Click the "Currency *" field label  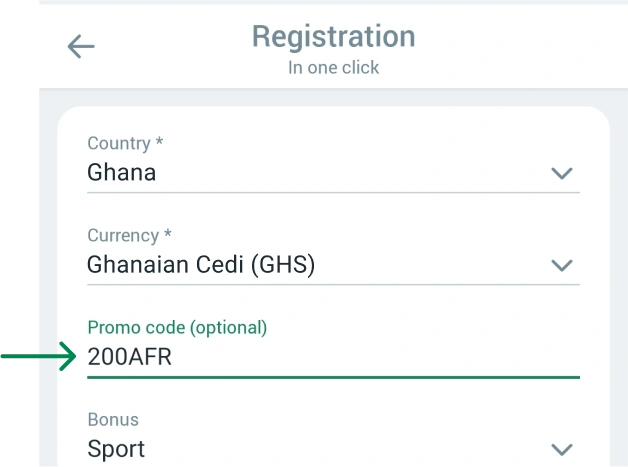(x=129, y=236)
